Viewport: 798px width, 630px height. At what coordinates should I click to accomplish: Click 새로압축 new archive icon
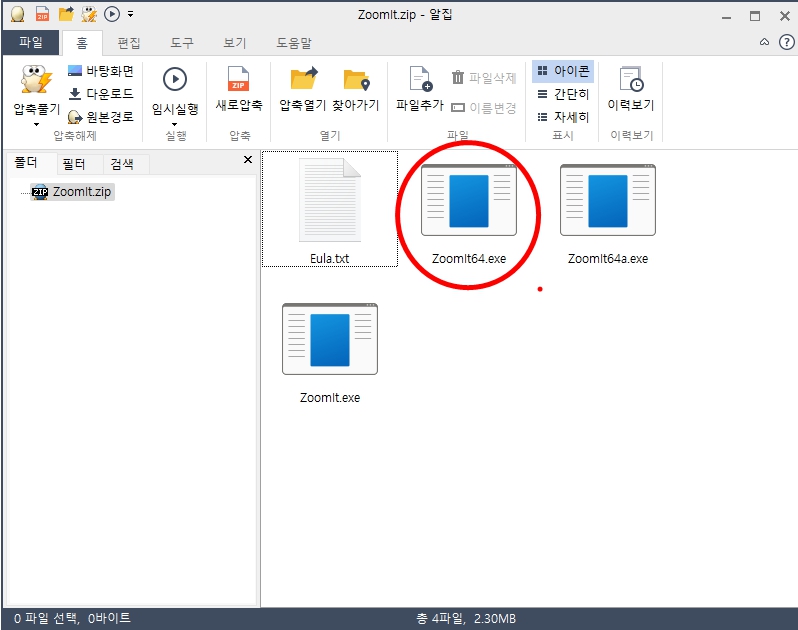pos(239,80)
